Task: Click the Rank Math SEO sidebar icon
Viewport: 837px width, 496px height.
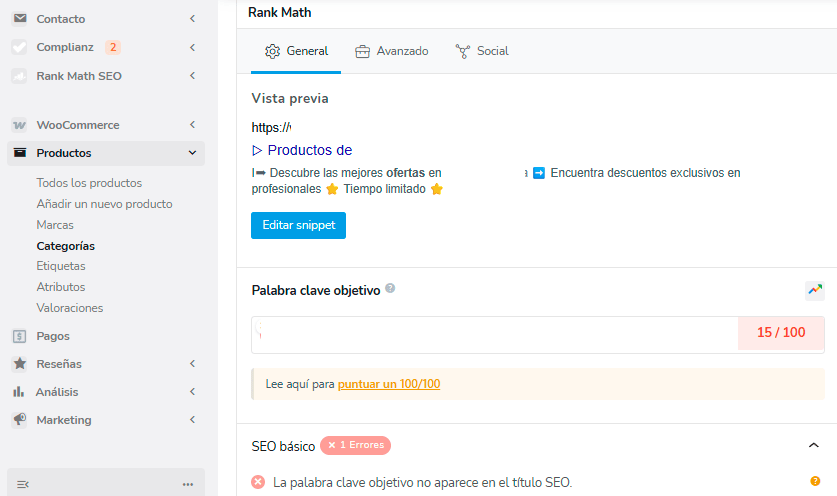Action: coord(20,76)
